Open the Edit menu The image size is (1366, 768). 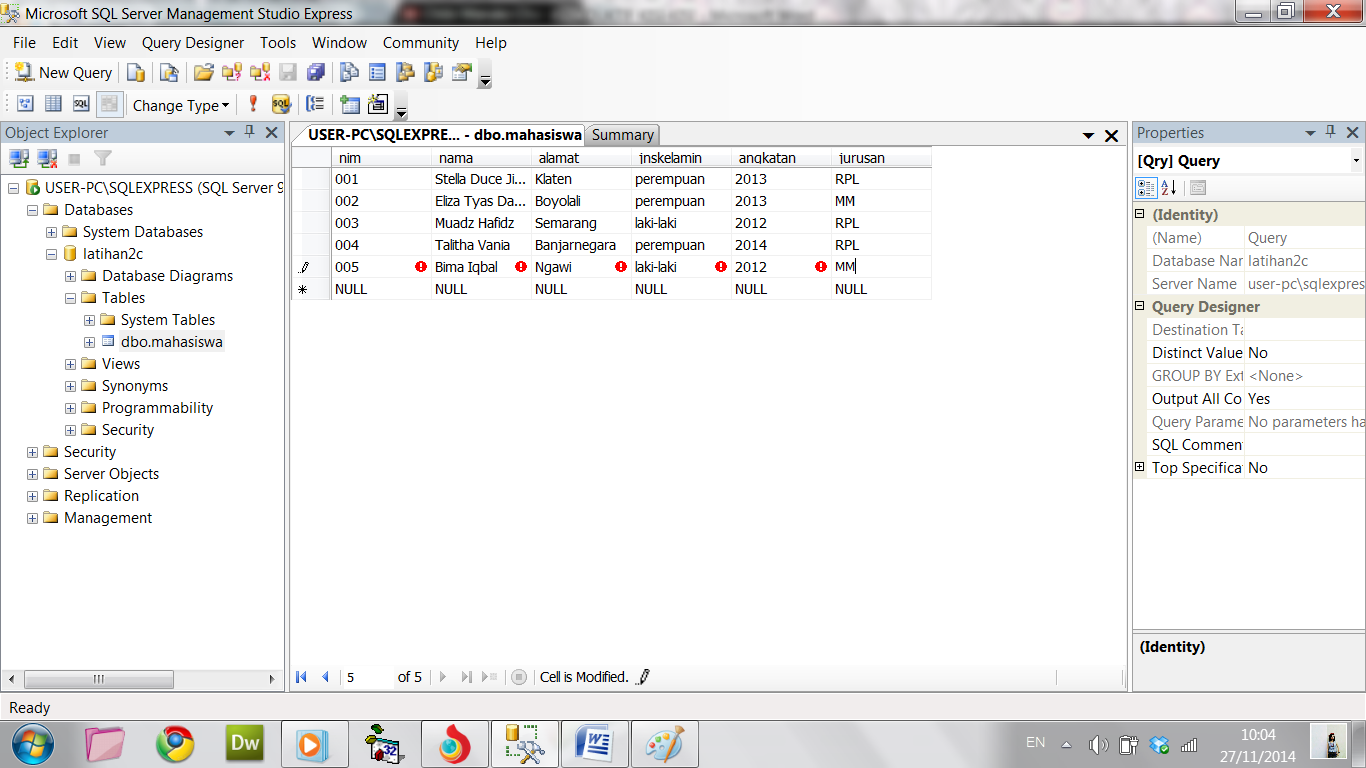pyautogui.click(x=65, y=43)
